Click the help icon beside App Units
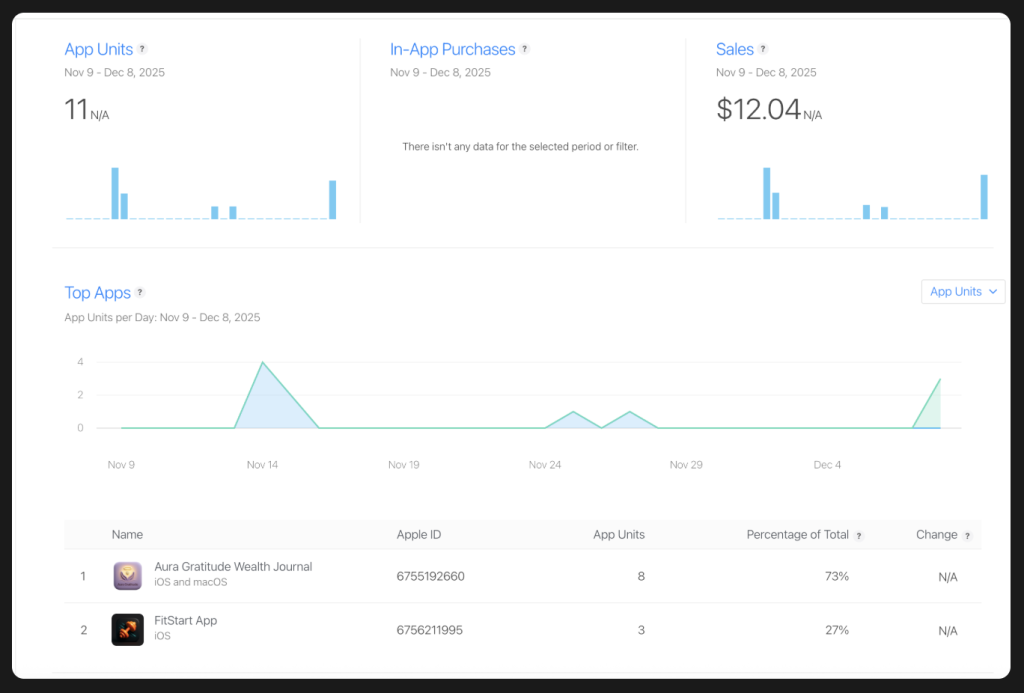The image size is (1024, 693). pyautogui.click(x=142, y=49)
